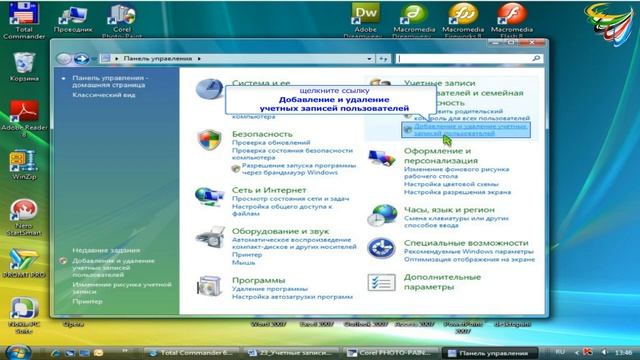The image size is (640, 360).
Task: Click the RU language indicator on the taskbar
Action: tap(560, 352)
